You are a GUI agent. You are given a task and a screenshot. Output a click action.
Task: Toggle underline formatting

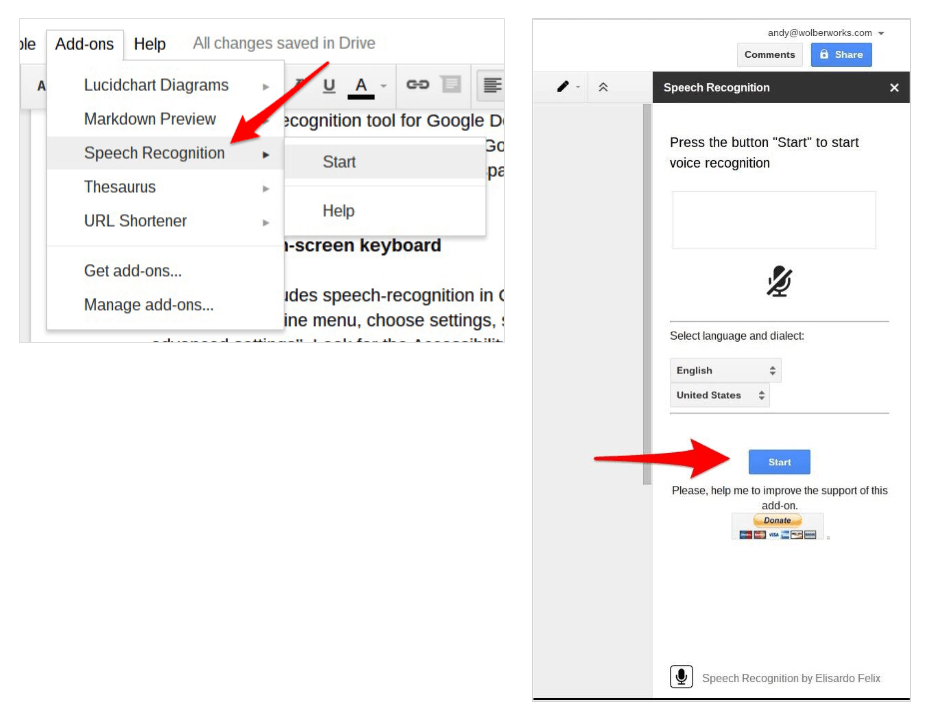pyautogui.click(x=329, y=85)
